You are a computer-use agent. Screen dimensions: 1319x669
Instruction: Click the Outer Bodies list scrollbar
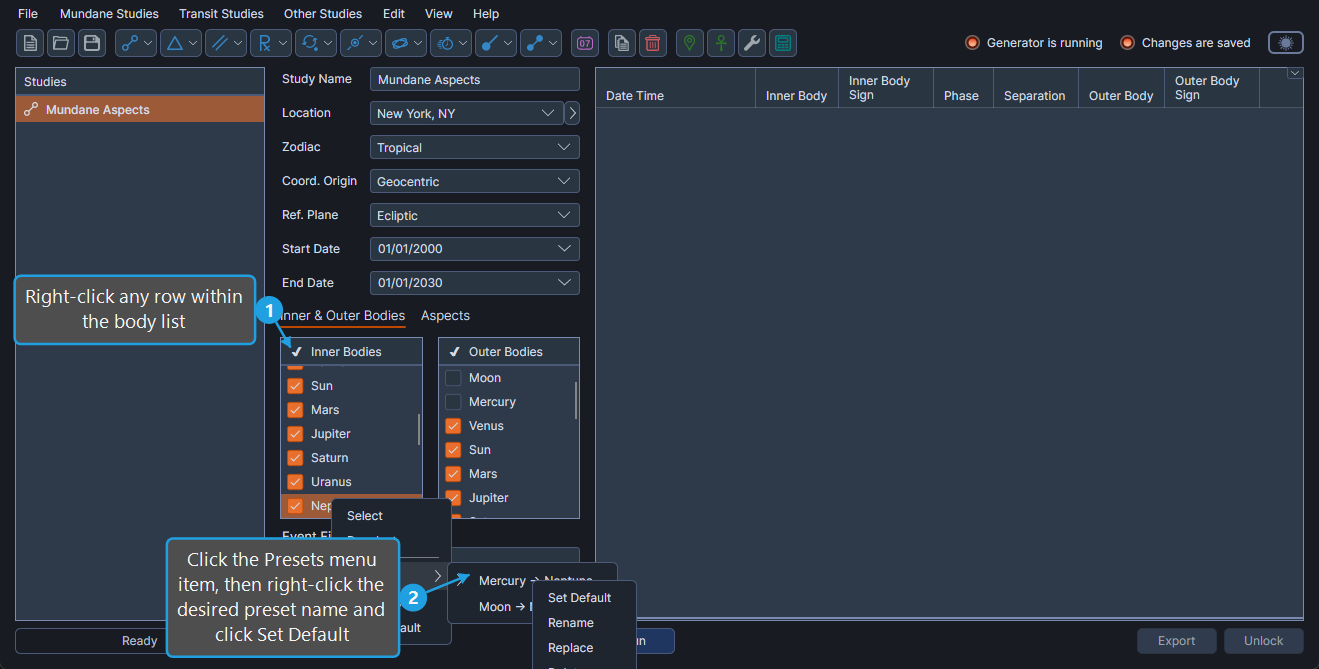(576, 400)
